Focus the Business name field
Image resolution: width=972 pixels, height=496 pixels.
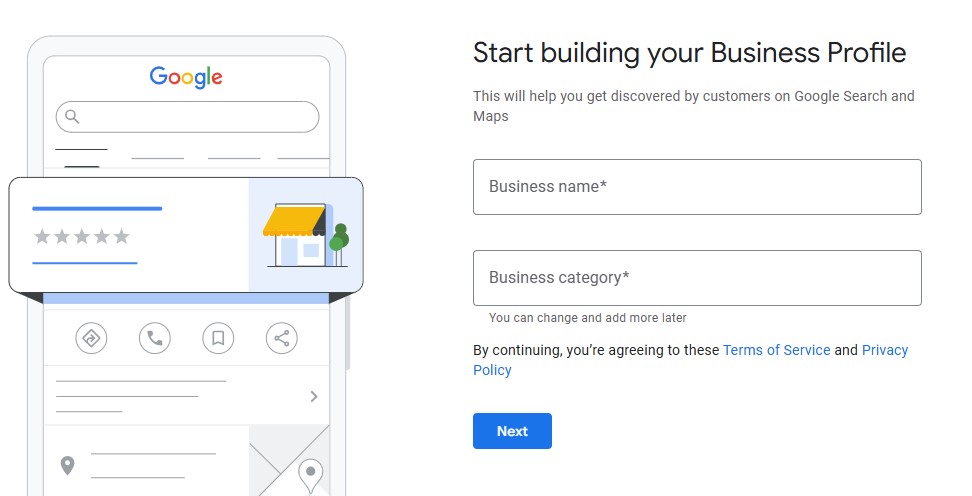pos(697,187)
